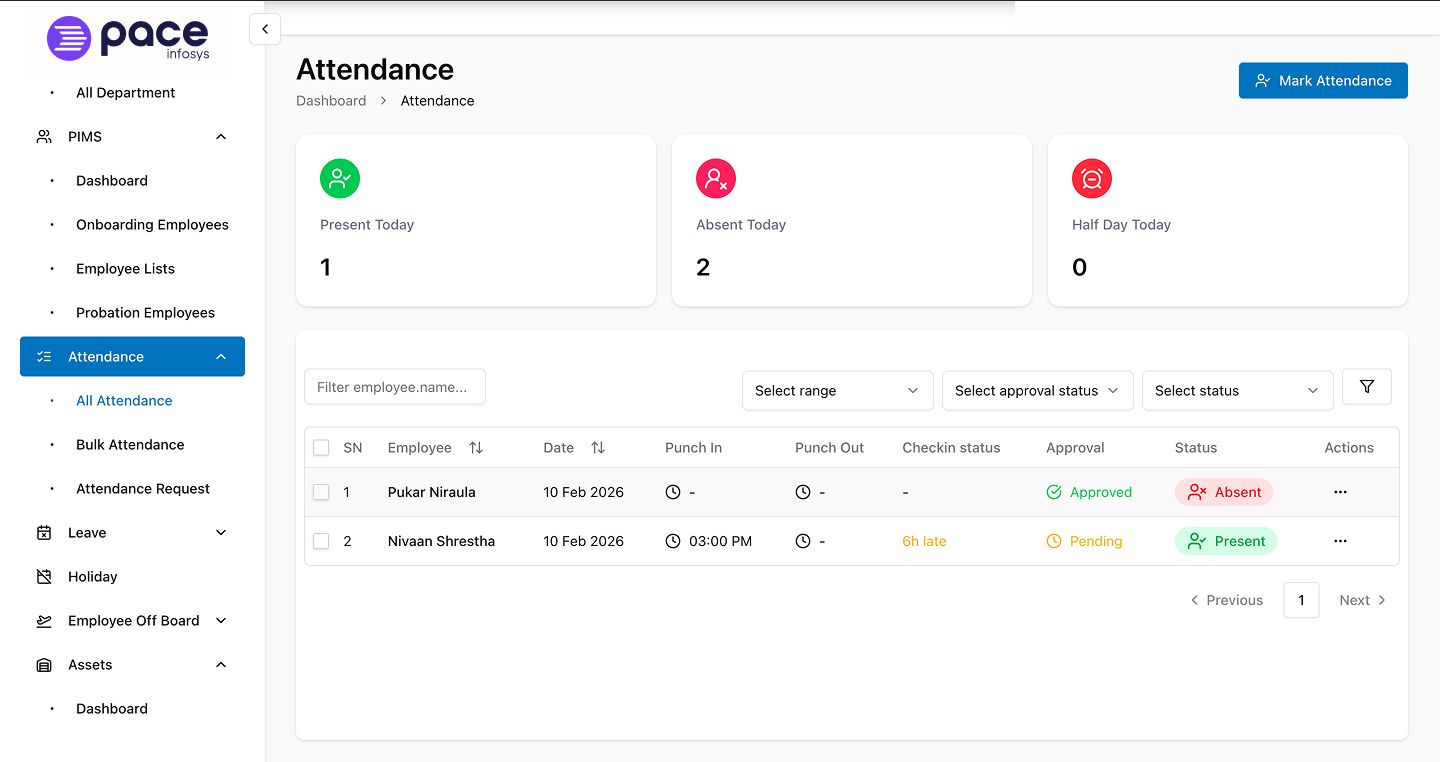Focus the Filter employee name input
The width and height of the screenshot is (1440, 762).
click(395, 387)
